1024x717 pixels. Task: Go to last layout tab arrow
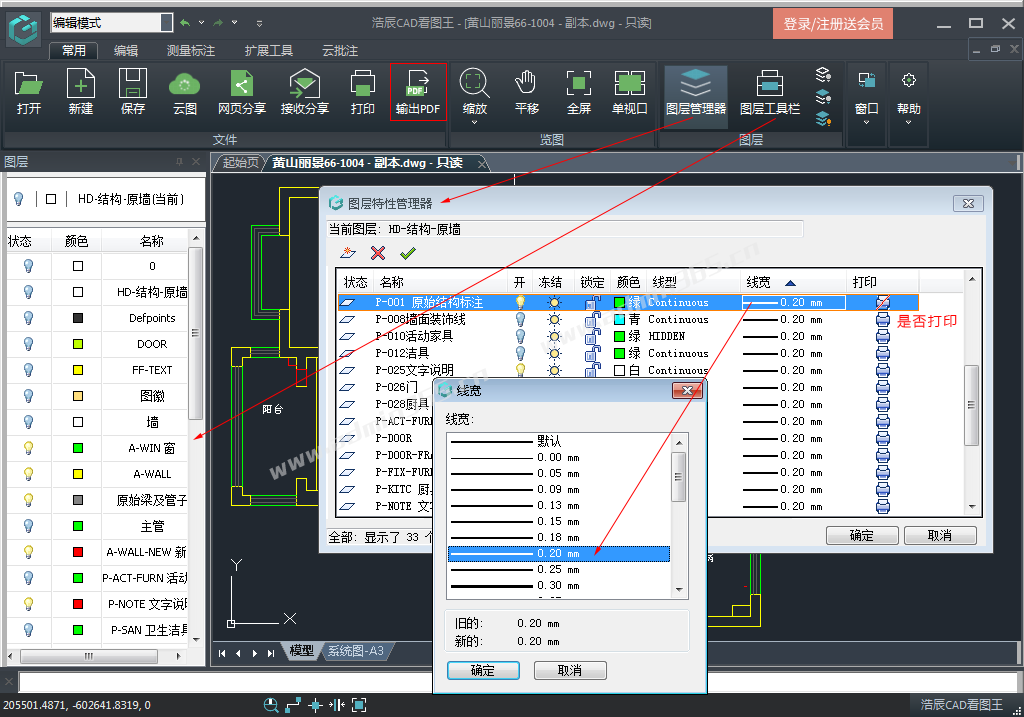point(271,653)
